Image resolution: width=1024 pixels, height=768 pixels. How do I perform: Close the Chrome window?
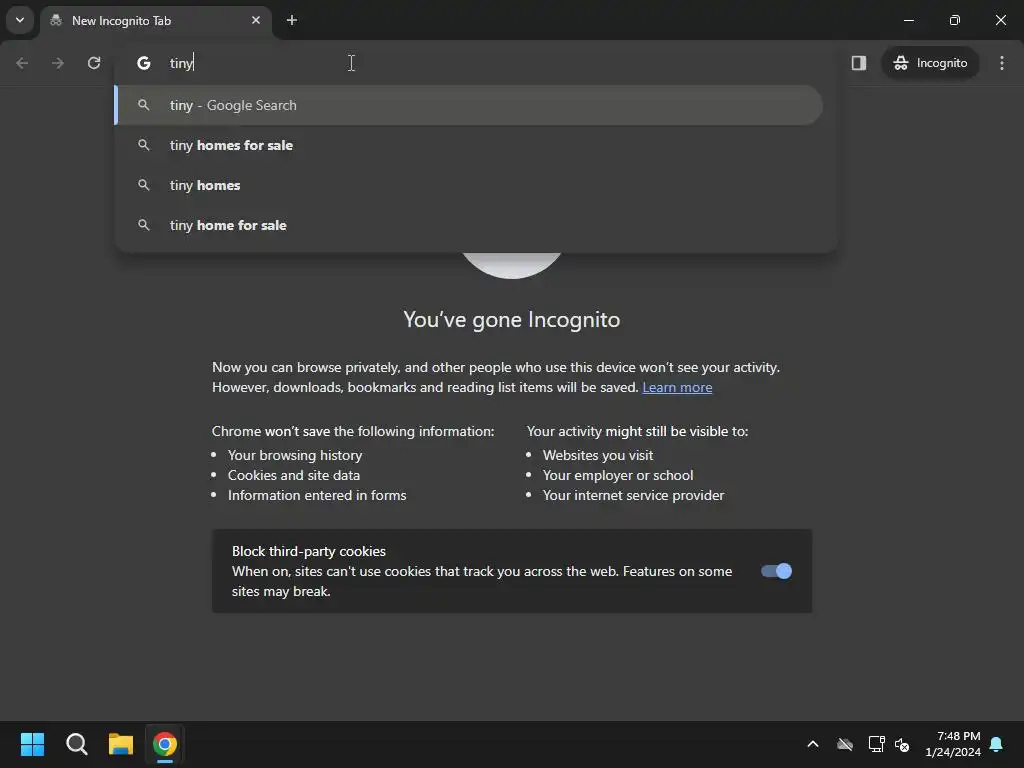pos(1000,20)
